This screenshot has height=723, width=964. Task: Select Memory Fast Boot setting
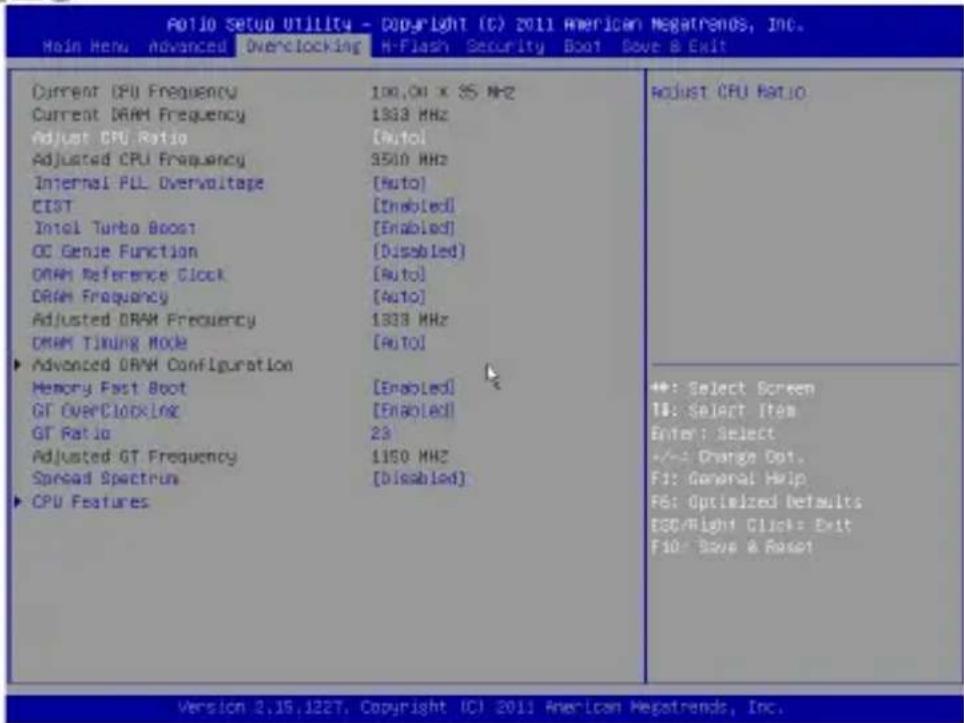coord(109,388)
